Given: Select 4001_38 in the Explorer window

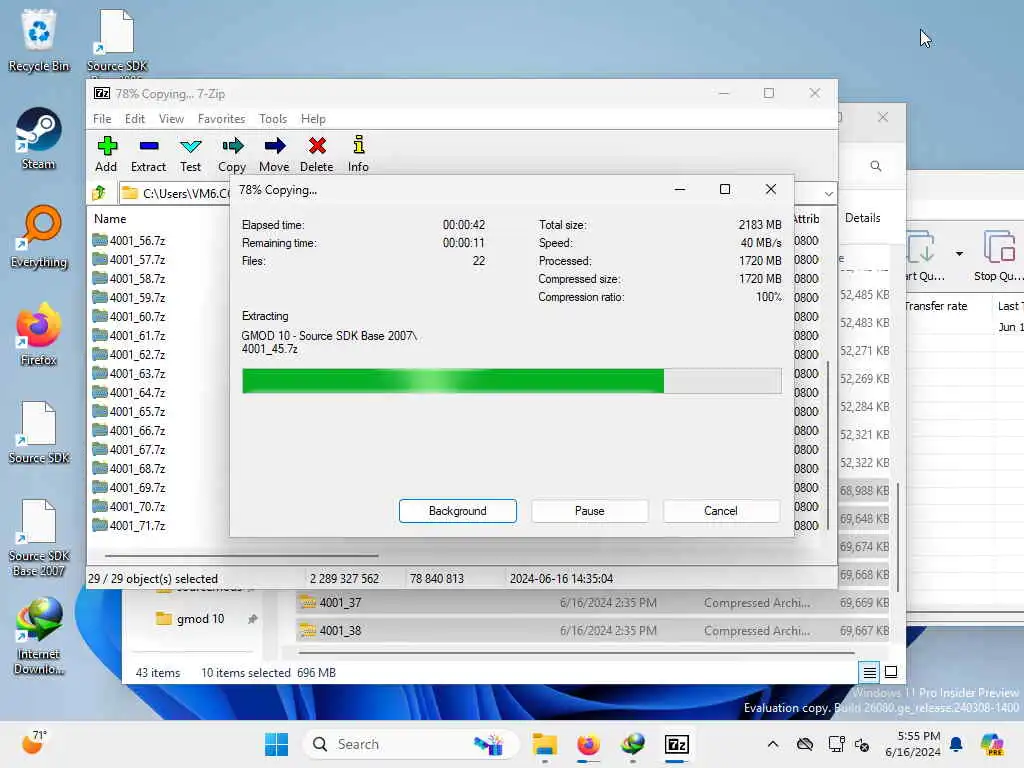Looking at the screenshot, I should pos(593,630).
